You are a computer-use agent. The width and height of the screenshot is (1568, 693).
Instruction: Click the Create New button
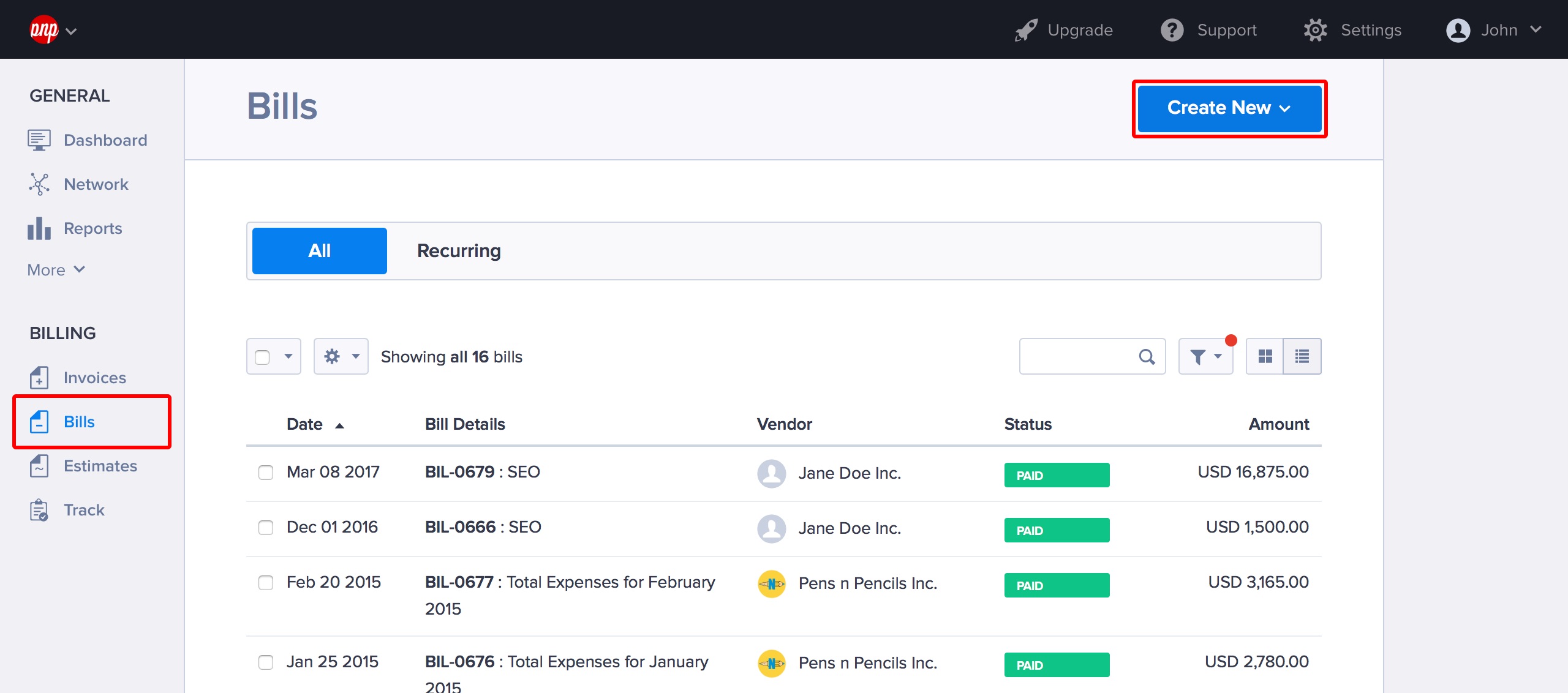1229,108
